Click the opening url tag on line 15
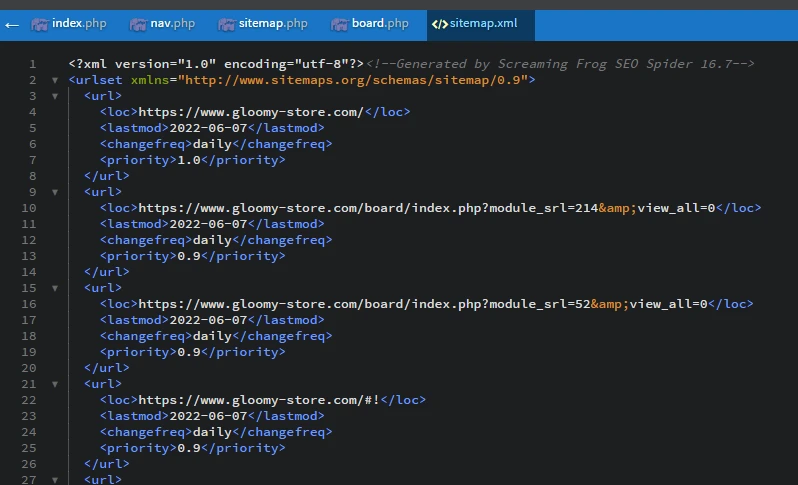The height and width of the screenshot is (485, 798). click(x=103, y=288)
